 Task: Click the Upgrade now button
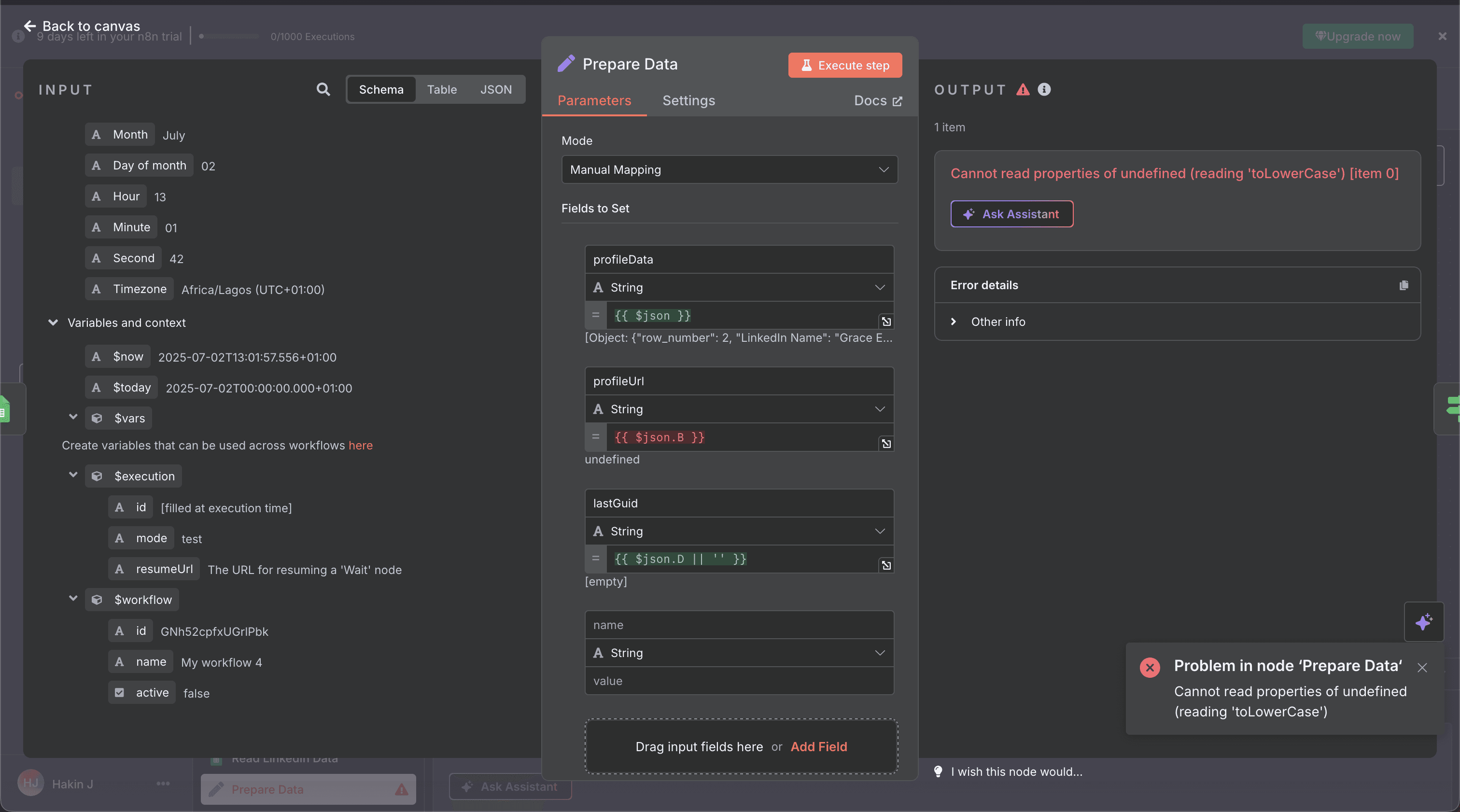pyautogui.click(x=1358, y=36)
